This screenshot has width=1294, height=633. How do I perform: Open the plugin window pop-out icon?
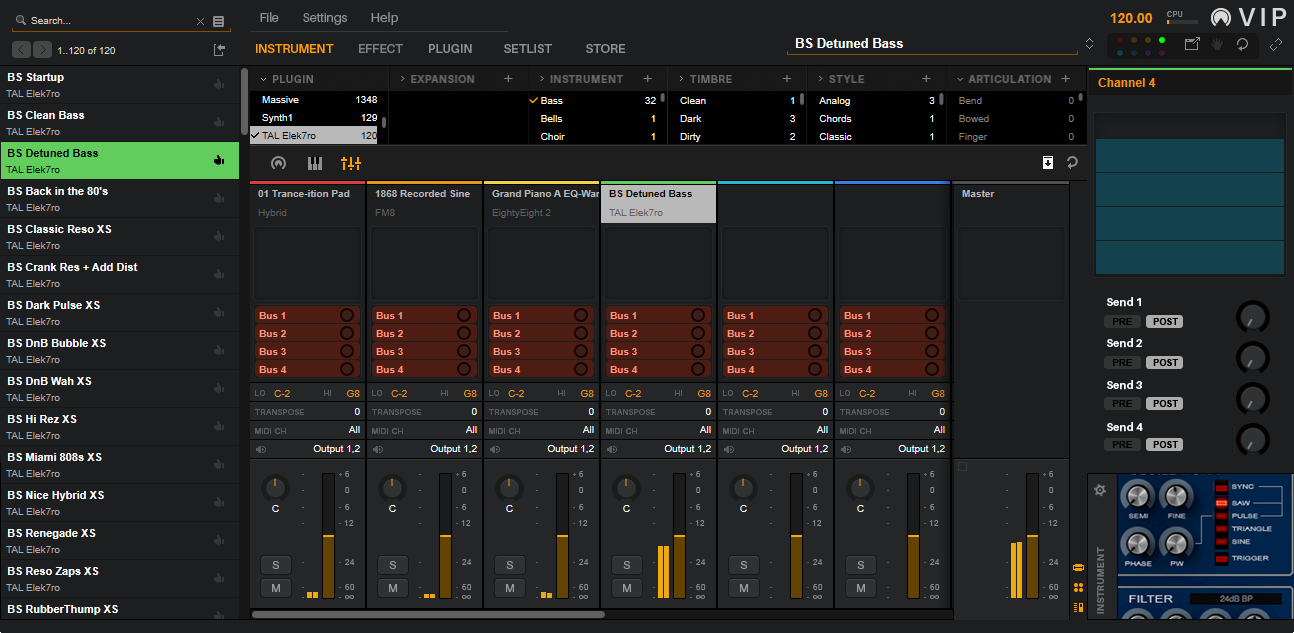click(1192, 44)
